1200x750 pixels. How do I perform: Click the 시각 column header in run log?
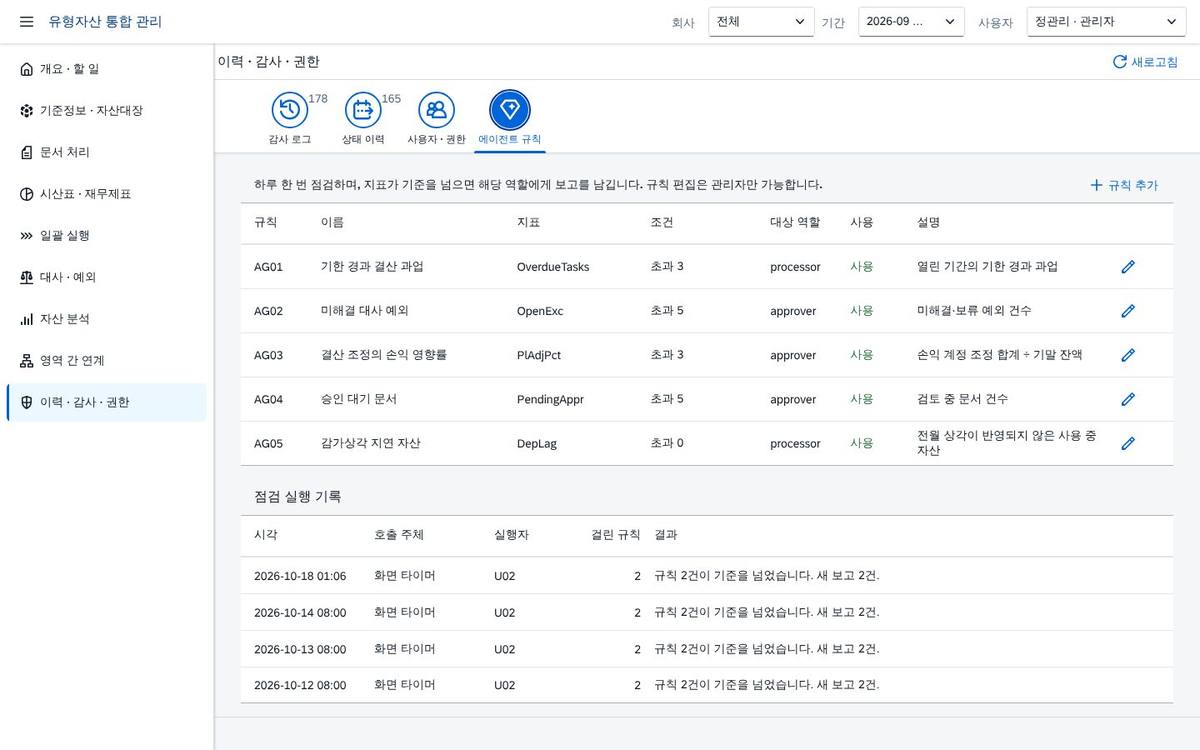pos(266,535)
